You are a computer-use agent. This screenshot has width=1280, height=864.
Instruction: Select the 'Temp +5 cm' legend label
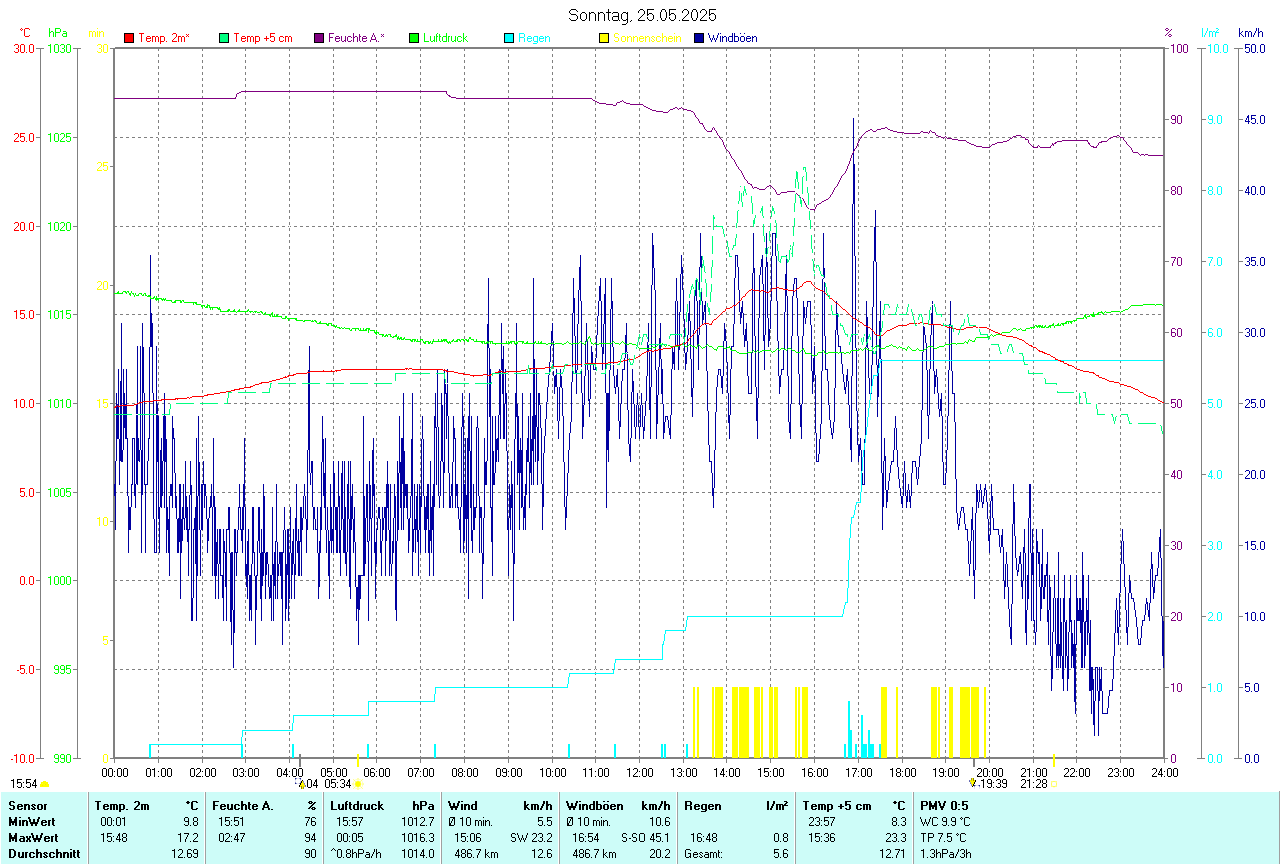(x=262, y=38)
